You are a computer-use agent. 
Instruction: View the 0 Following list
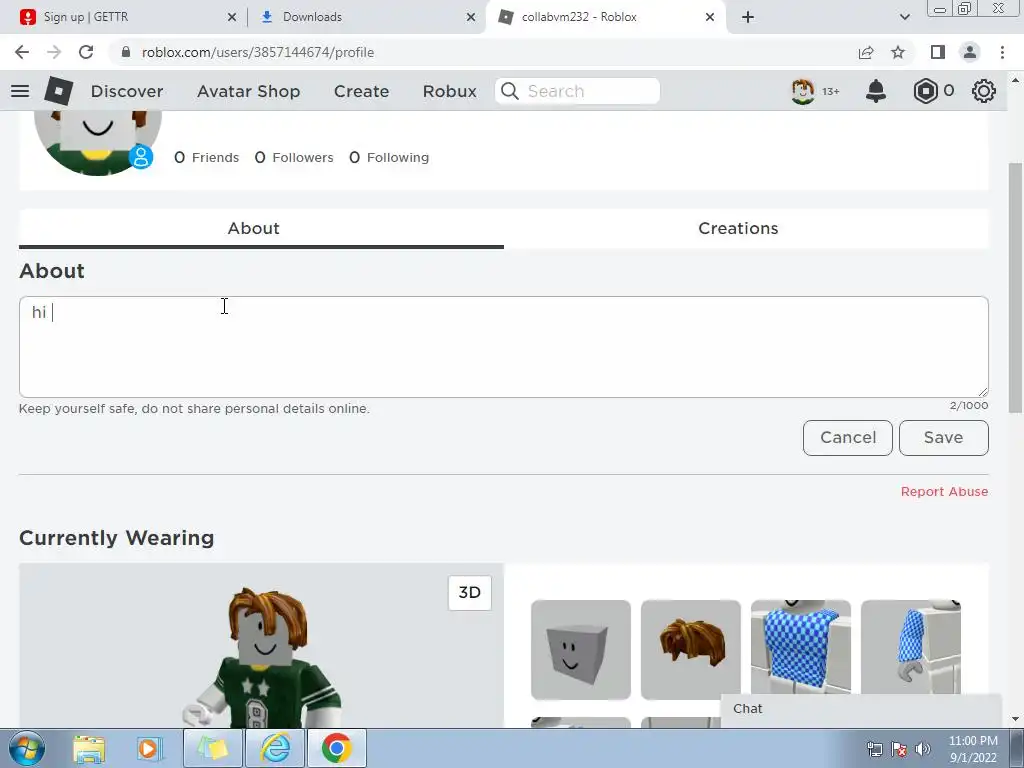click(389, 157)
